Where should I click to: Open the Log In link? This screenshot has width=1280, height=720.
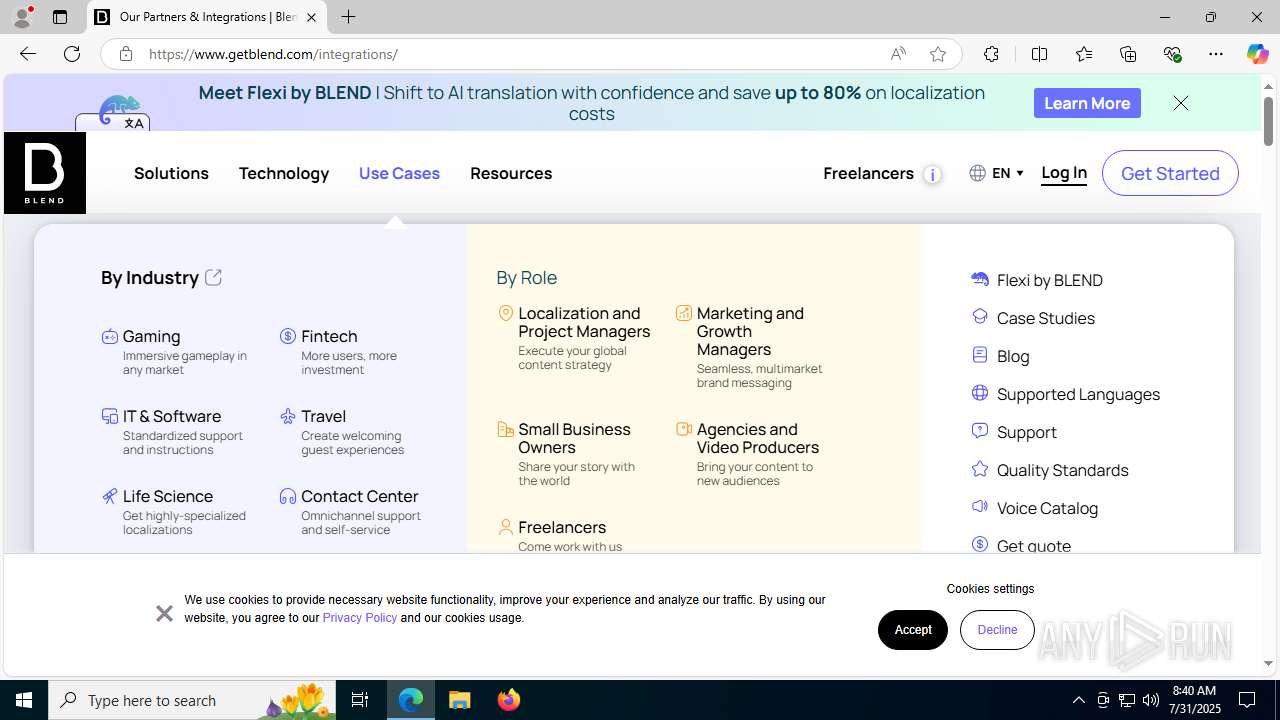1064,173
